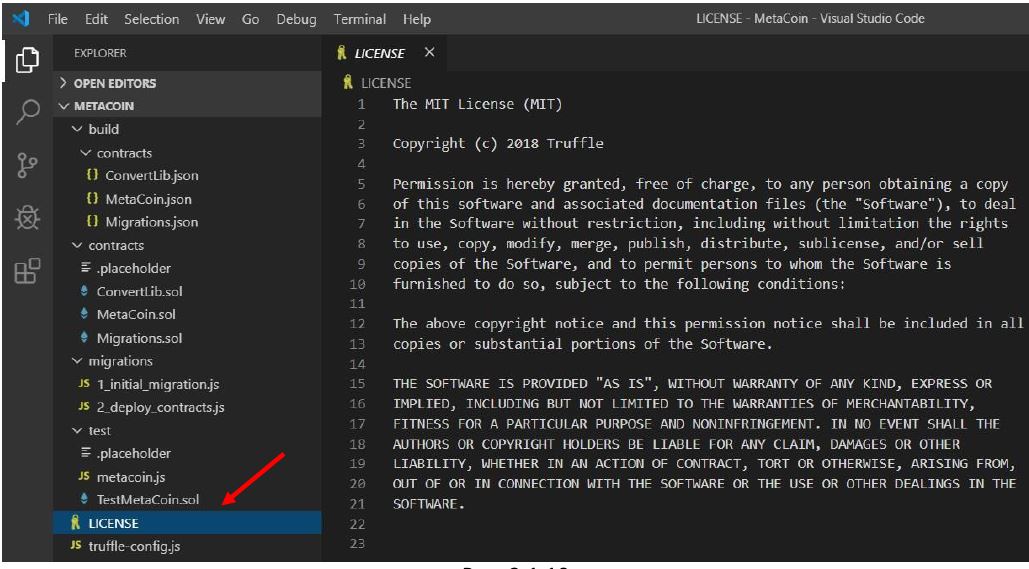This screenshot has height=569, width=1029.
Task: Open MetaCoin.sol in contracts folder
Action: pos(136,315)
